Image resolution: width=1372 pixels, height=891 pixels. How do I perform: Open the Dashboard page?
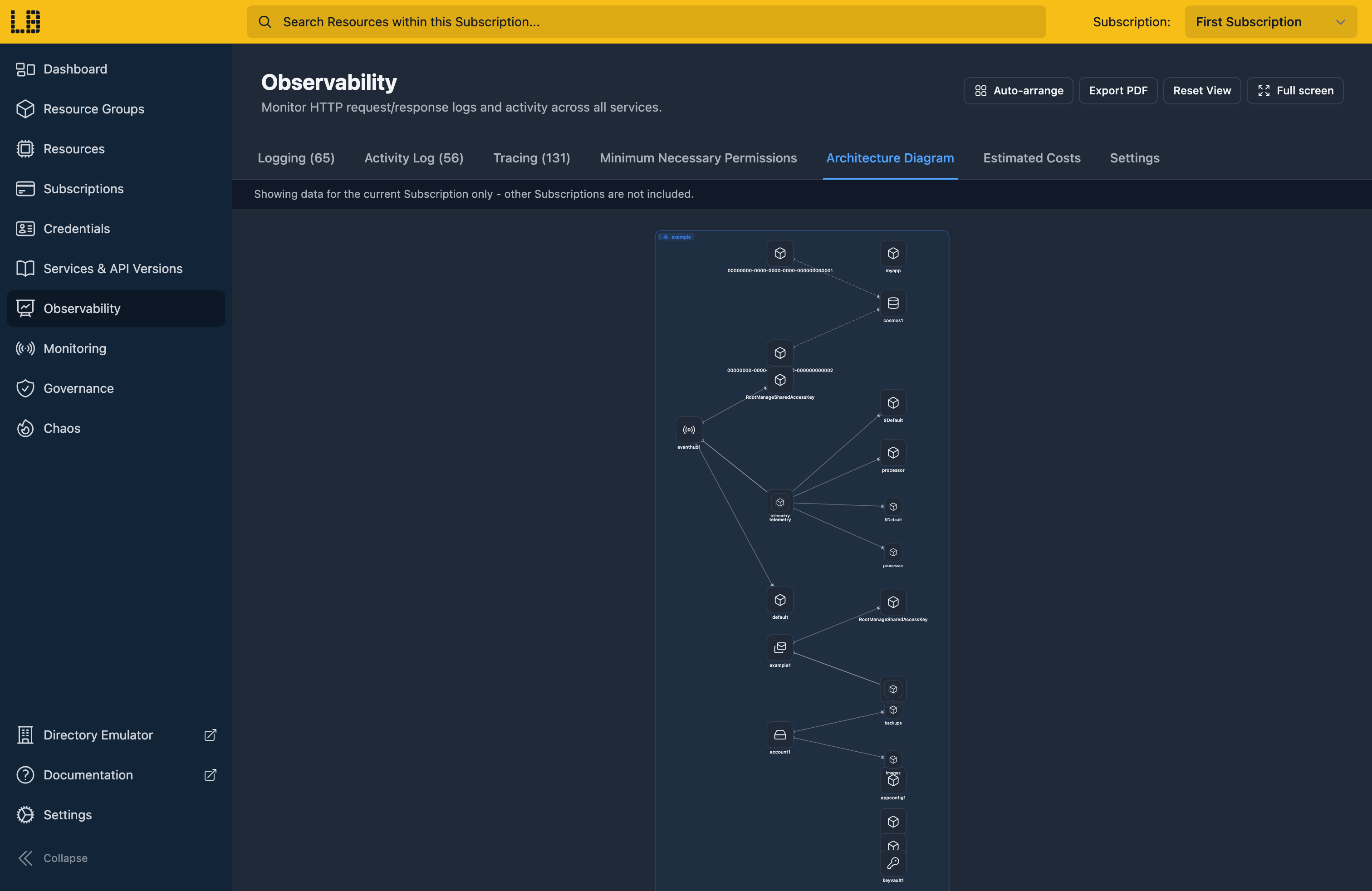[x=116, y=69]
